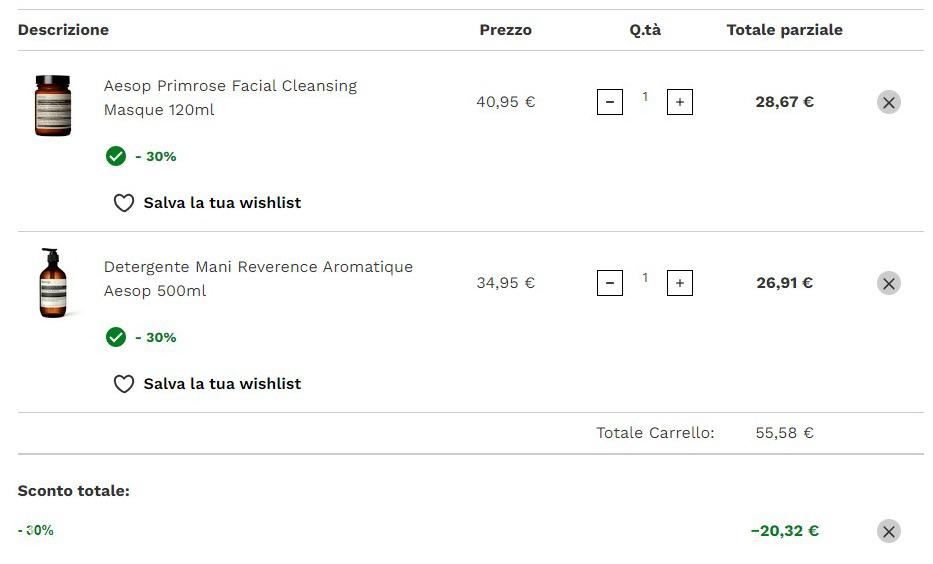The image size is (933, 564).
Task: Decrease quantity of Detergente Mani Reverence
Action: (x=609, y=283)
